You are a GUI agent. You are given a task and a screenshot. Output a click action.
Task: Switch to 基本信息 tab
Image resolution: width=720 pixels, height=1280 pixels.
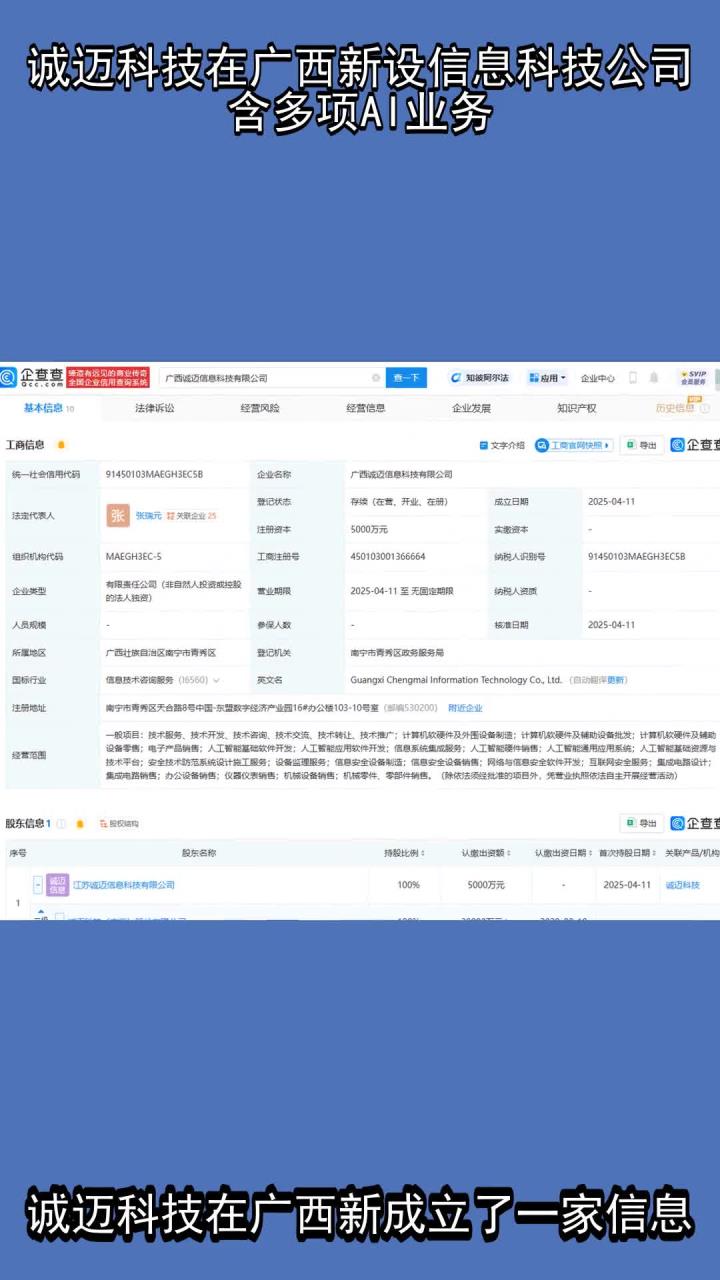tap(48, 408)
